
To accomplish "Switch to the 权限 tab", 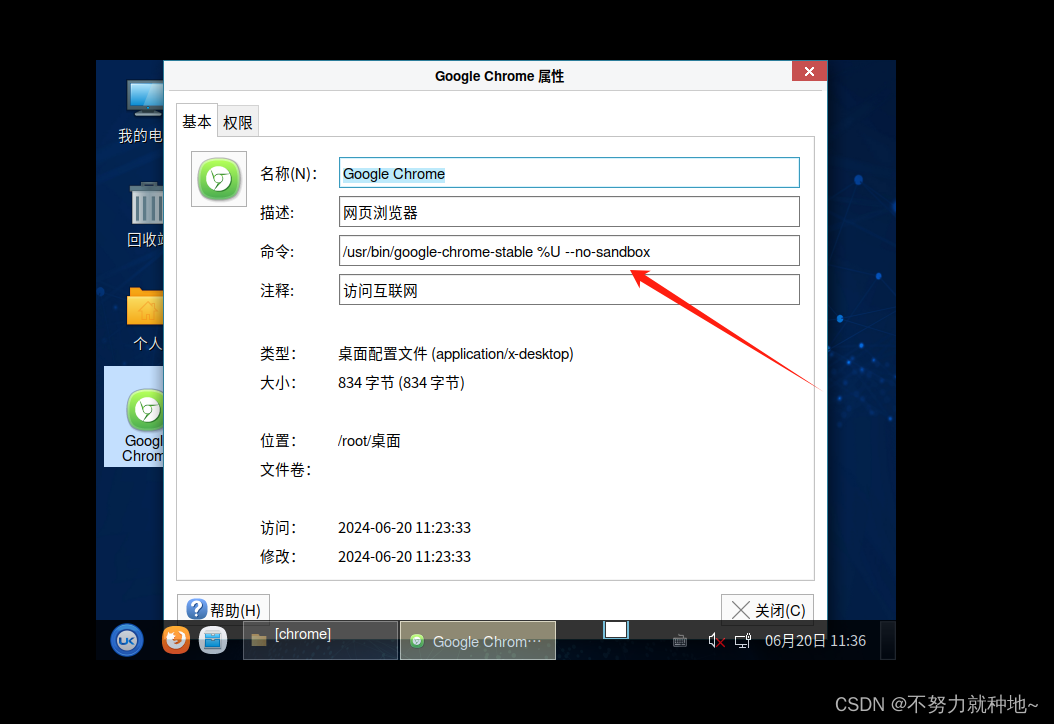I will click(x=237, y=122).
